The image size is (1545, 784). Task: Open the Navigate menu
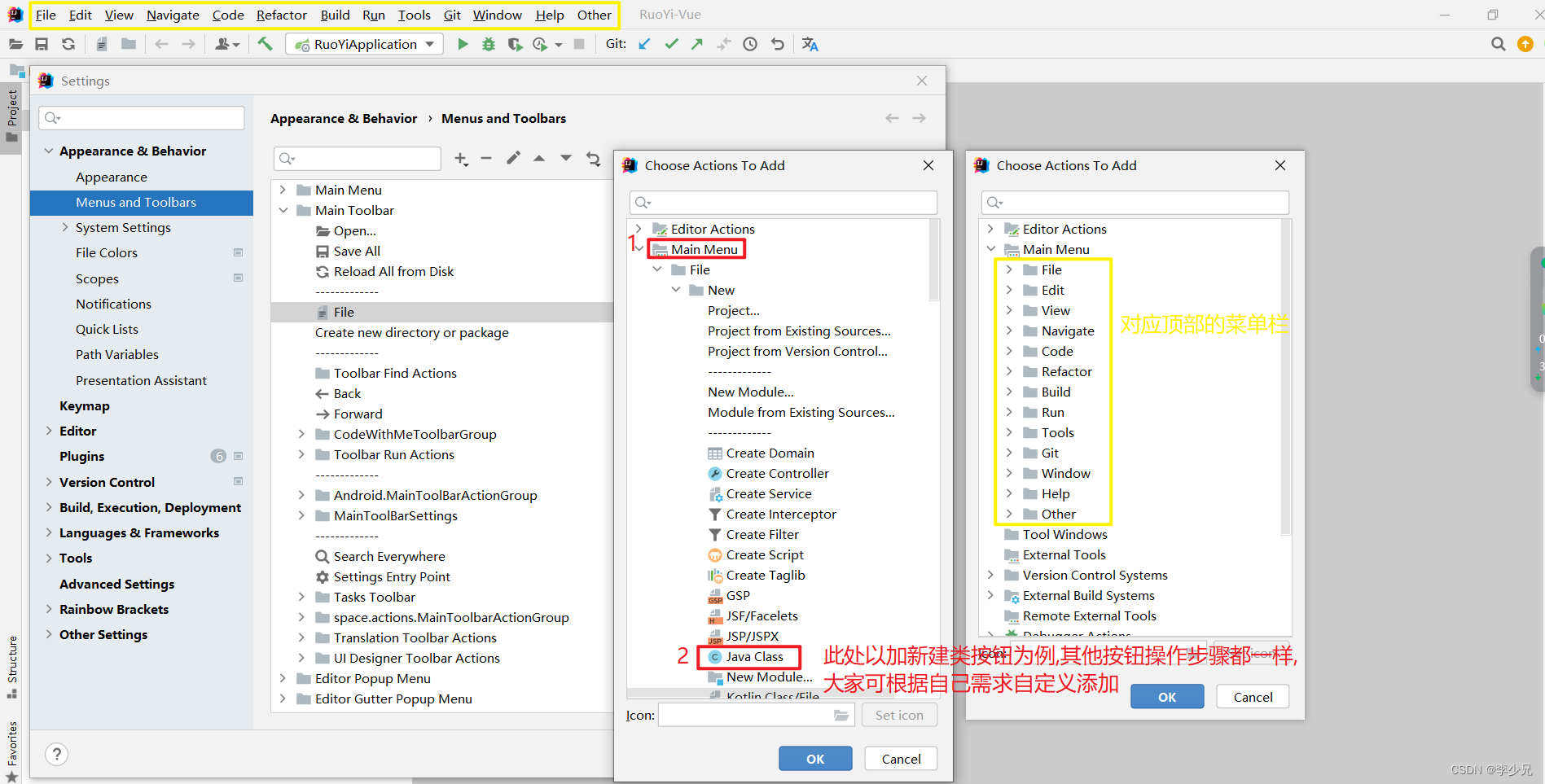click(x=173, y=15)
